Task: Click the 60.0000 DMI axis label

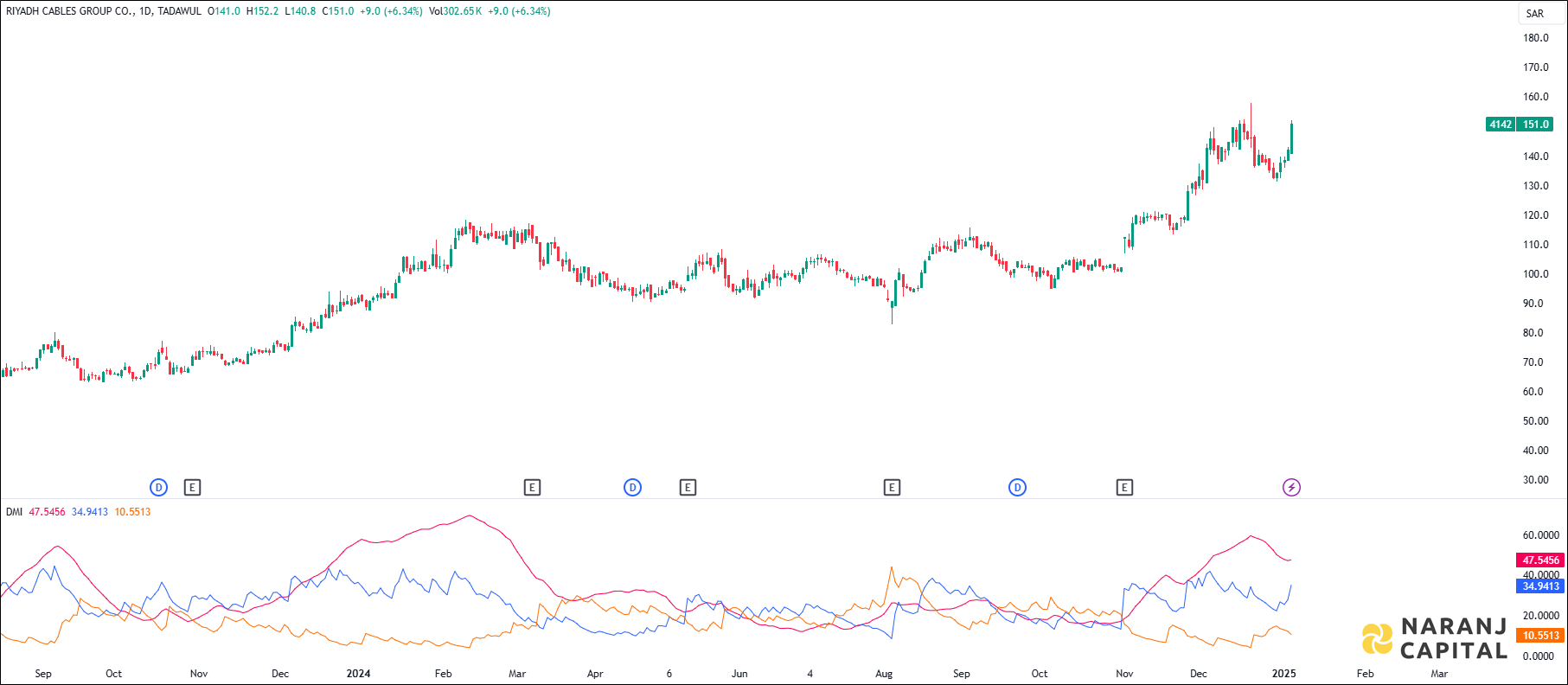Action: tap(1541, 535)
